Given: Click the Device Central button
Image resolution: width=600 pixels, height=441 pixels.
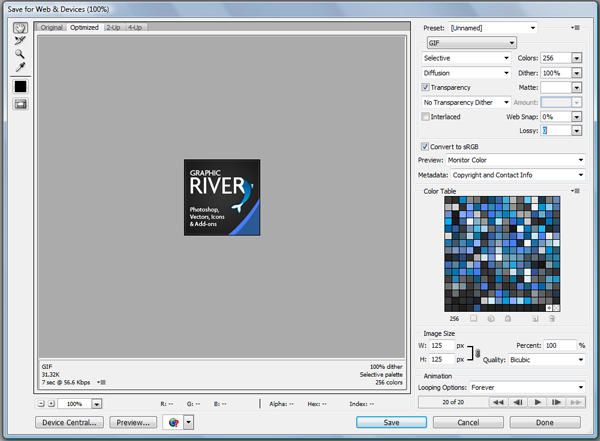Looking at the screenshot, I should click(x=69, y=422).
